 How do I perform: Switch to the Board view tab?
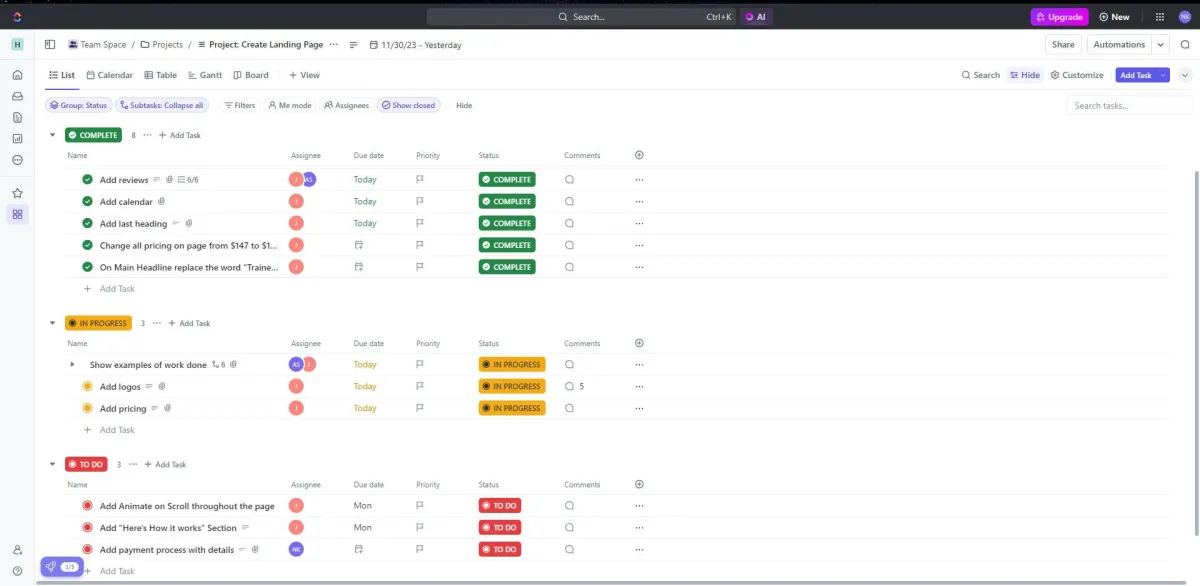point(251,75)
